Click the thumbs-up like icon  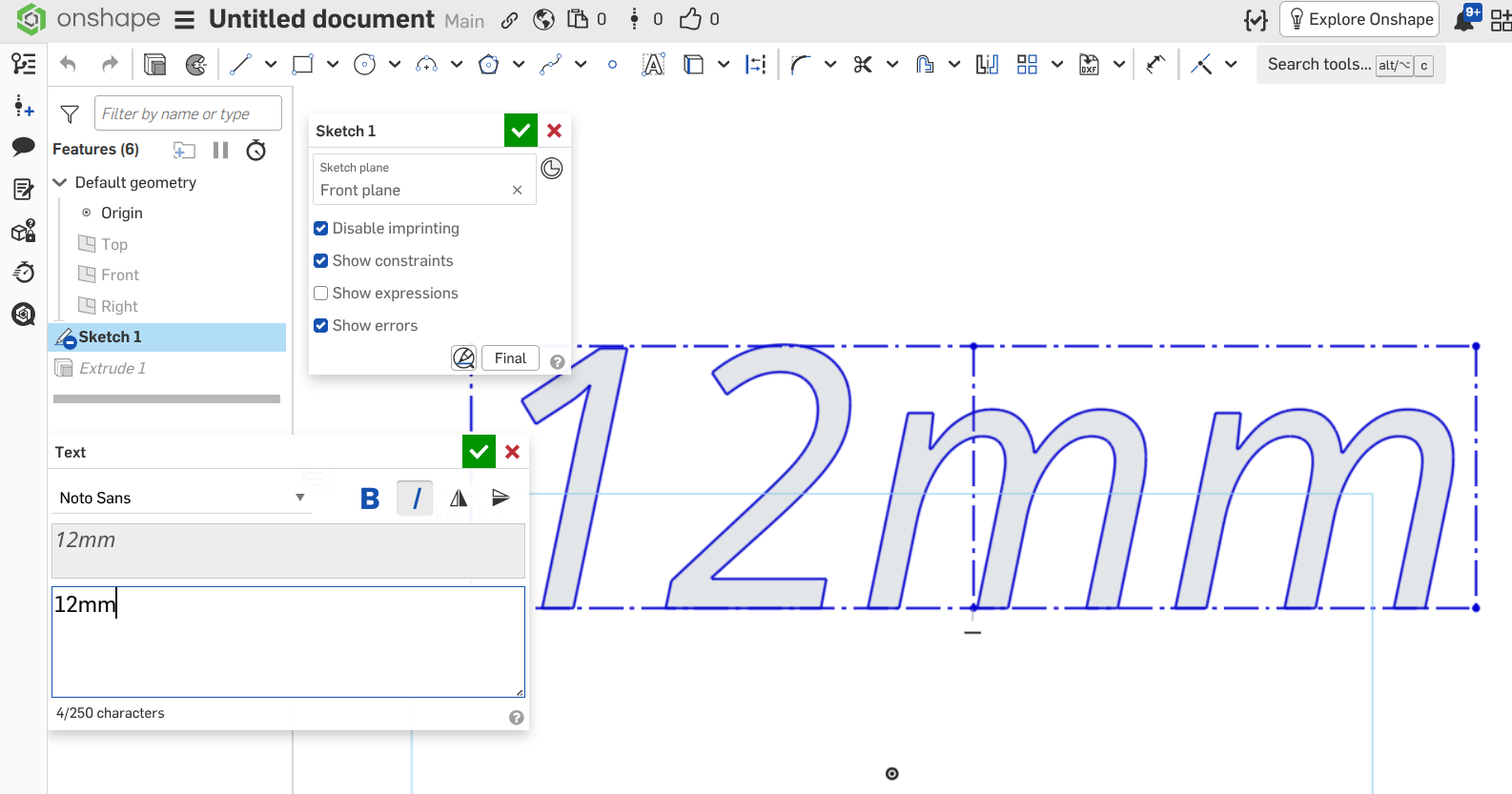[x=691, y=19]
